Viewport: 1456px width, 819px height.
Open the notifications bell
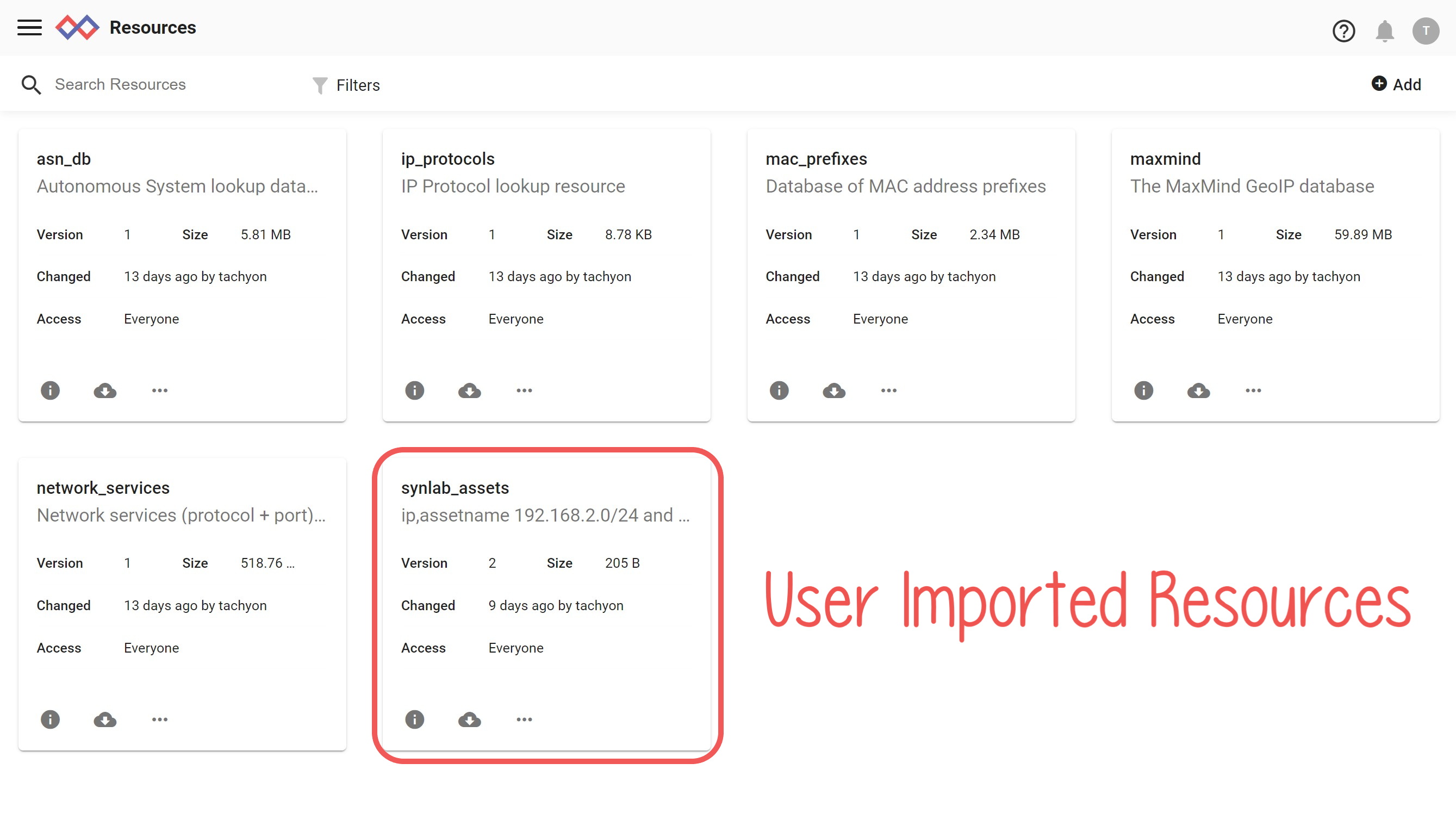(x=1384, y=30)
